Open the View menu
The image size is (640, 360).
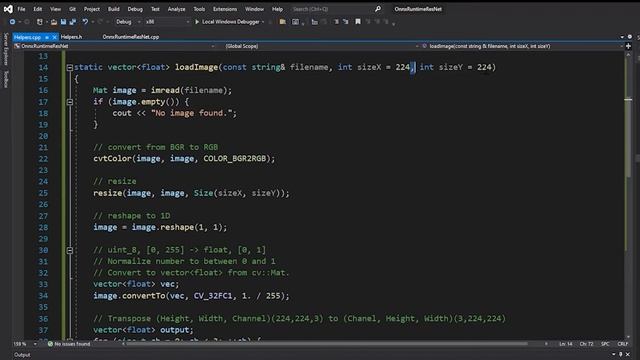tap(55, 9)
